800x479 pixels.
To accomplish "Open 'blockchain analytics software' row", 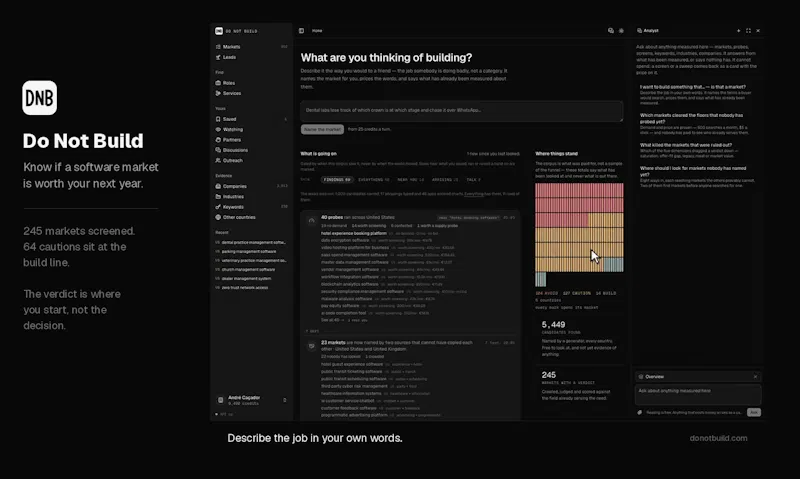I will (x=349, y=284).
